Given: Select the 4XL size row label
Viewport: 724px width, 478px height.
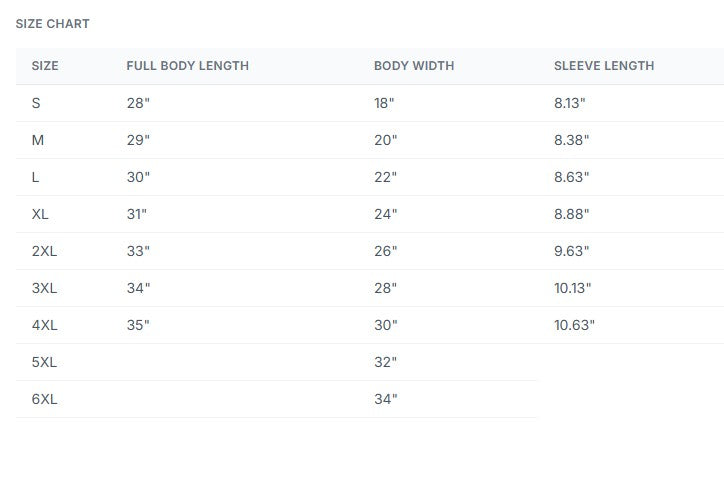Looking at the screenshot, I should (x=44, y=325).
